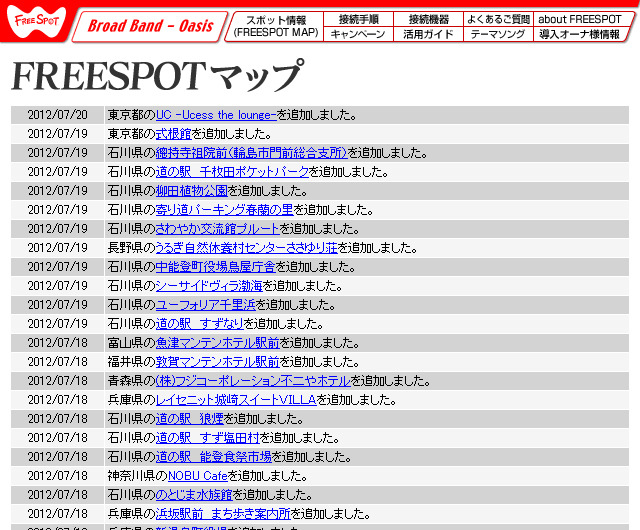Open the キャンペーン menu item
Screen dimensions: 640x530
358,34
